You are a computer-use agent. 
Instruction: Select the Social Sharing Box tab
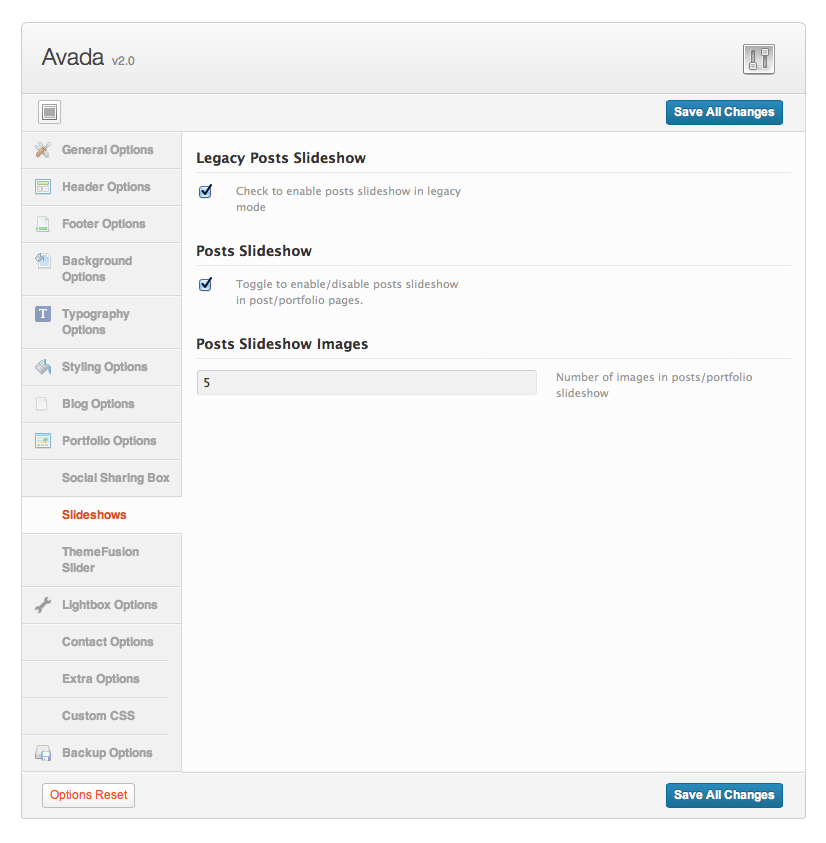coord(115,478)
